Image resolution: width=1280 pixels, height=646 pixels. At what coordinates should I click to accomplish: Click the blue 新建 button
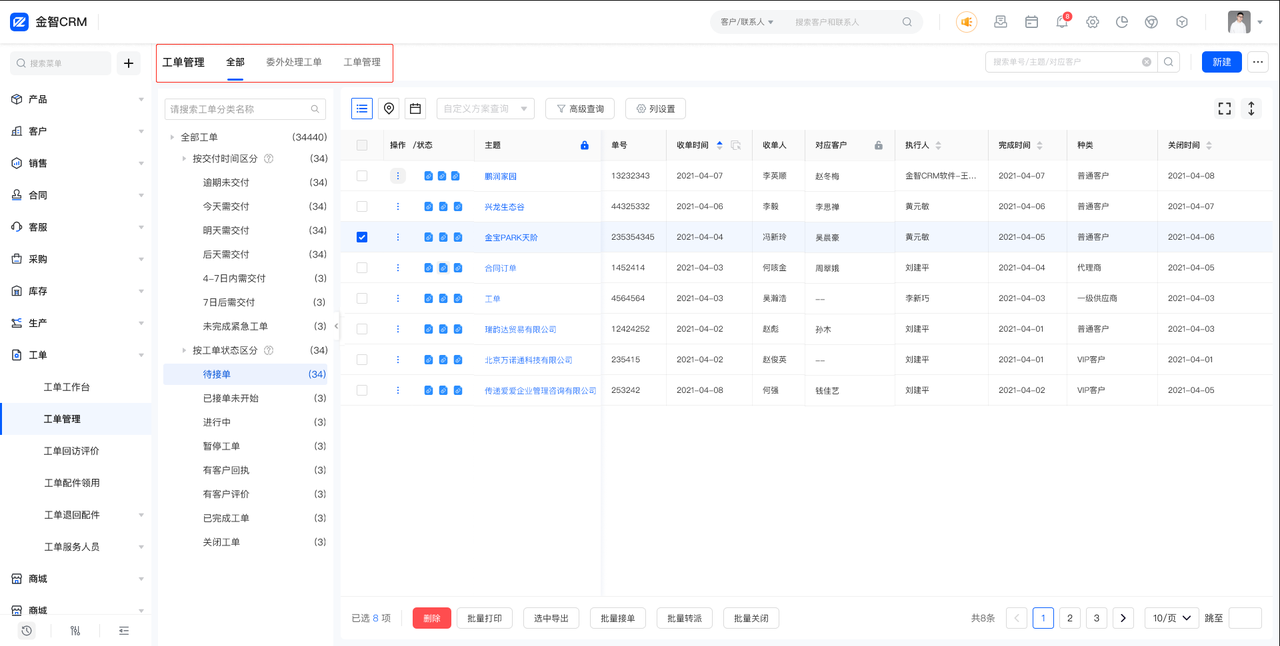tap(1222, 62)
